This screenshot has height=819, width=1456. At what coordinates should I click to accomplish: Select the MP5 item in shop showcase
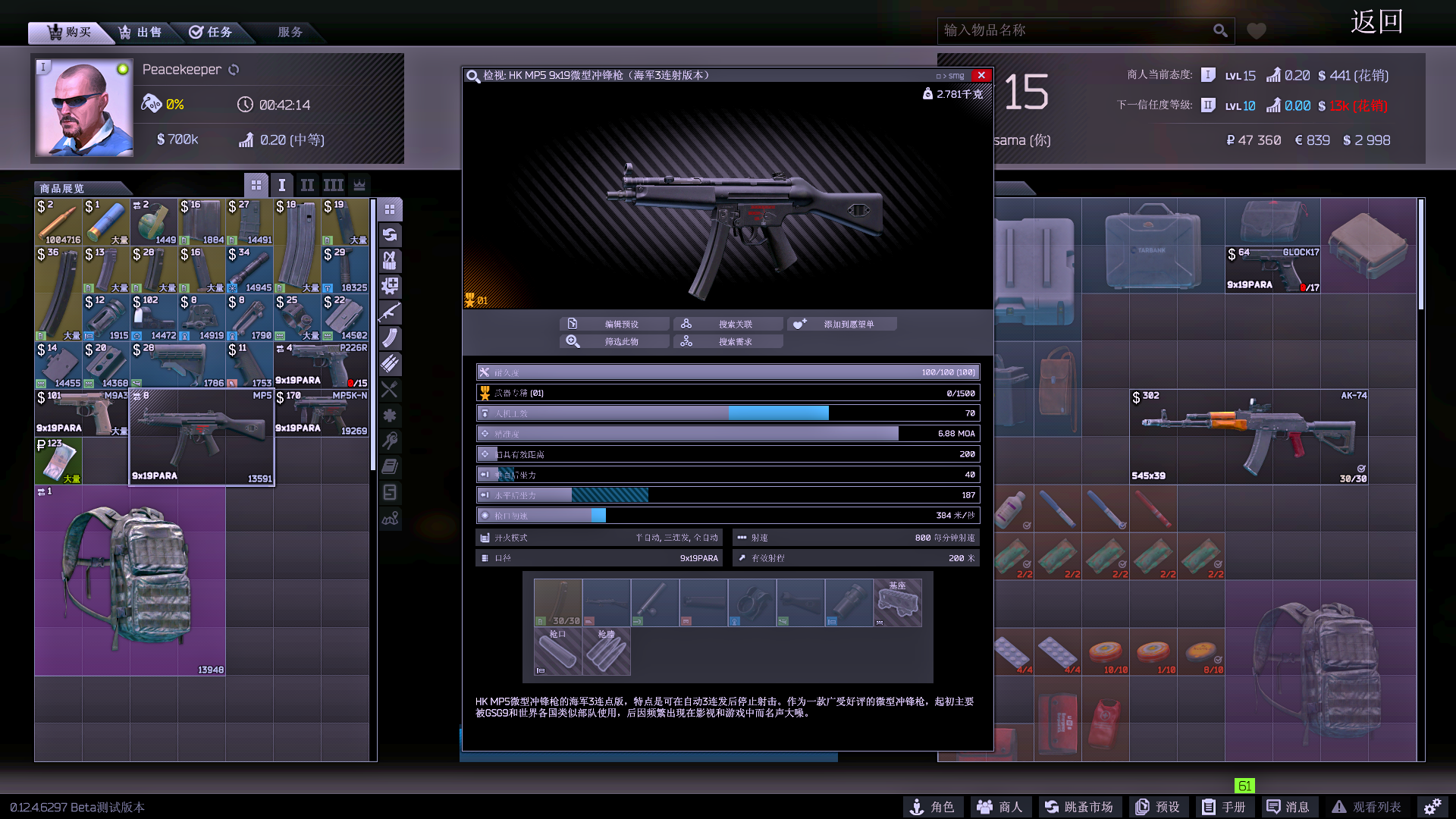(202, 438)
